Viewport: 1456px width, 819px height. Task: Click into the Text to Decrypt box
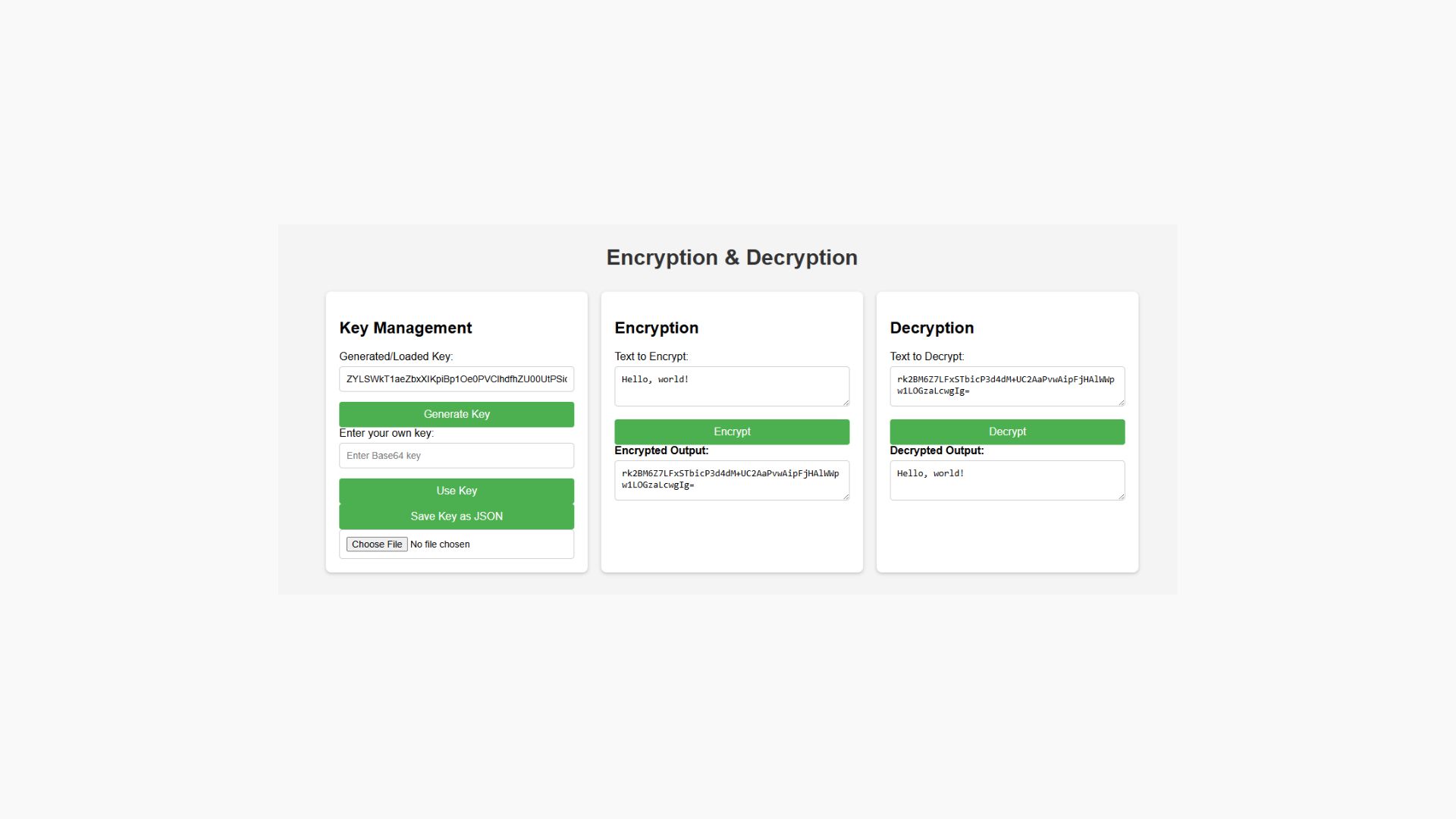coord(1007,387)
